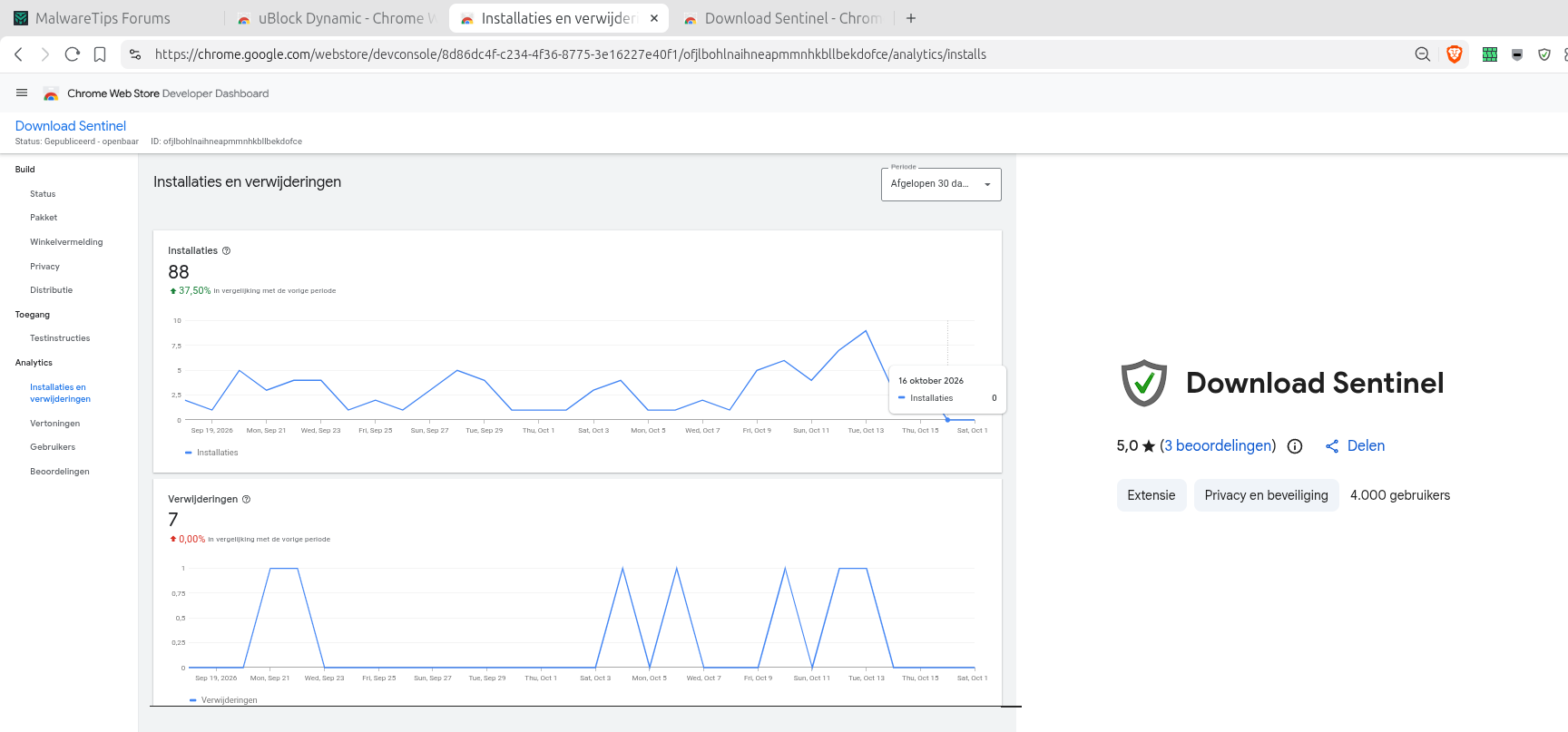Image resolution: width=1568 pixels, height=732 pixels.
Task: Bookmark this page
Action: [x=100, y=54]
